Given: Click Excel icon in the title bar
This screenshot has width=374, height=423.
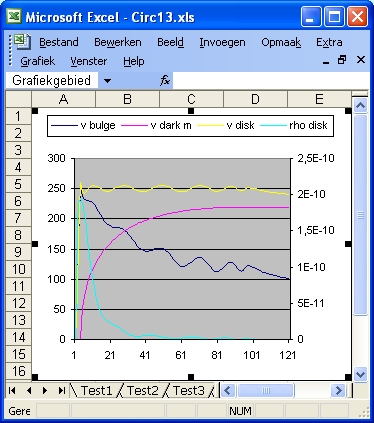Looking at the screenshot, I should [14, 16].
